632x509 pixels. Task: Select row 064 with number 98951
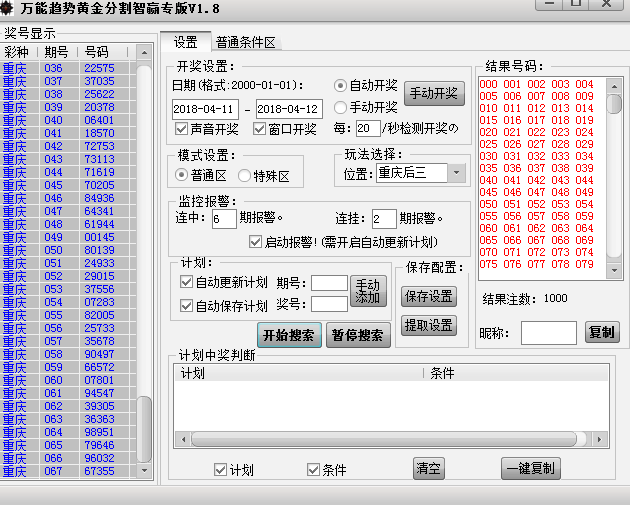point(66,432)
